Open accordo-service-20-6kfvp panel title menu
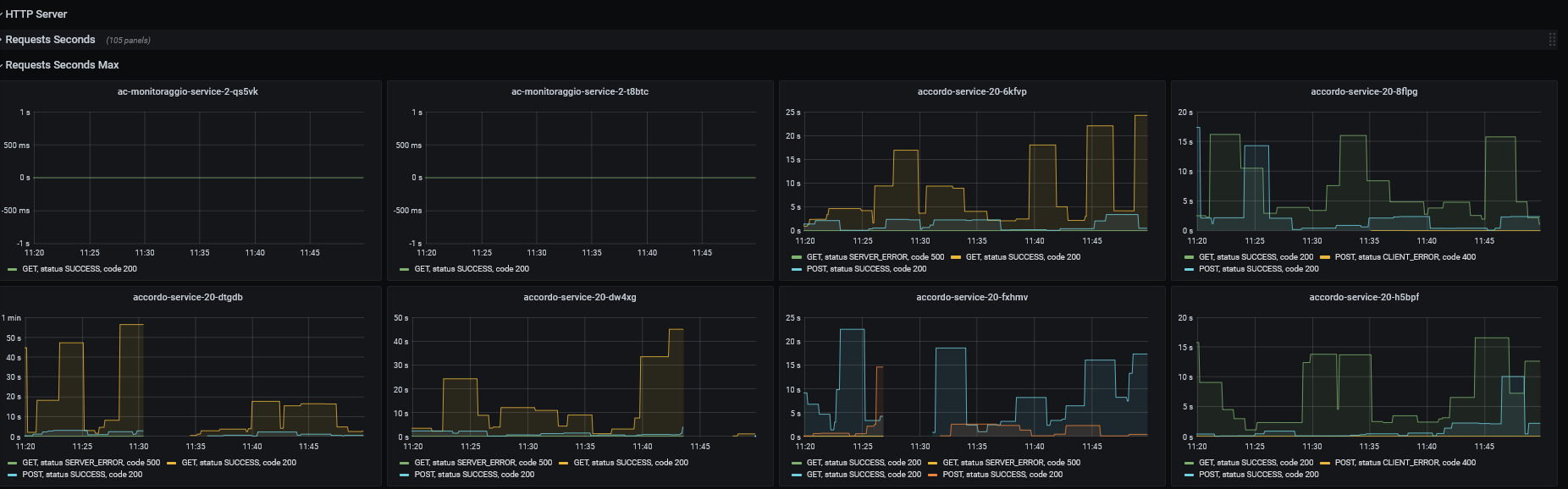This screenshot has height=489, width=1568. click(972, 91)
